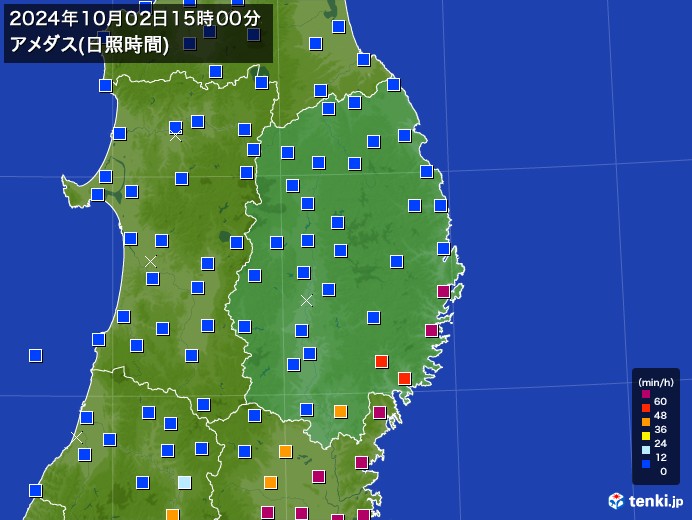Click the northernmost white X marker
692x520 pixels.
[x=175, y=136]
